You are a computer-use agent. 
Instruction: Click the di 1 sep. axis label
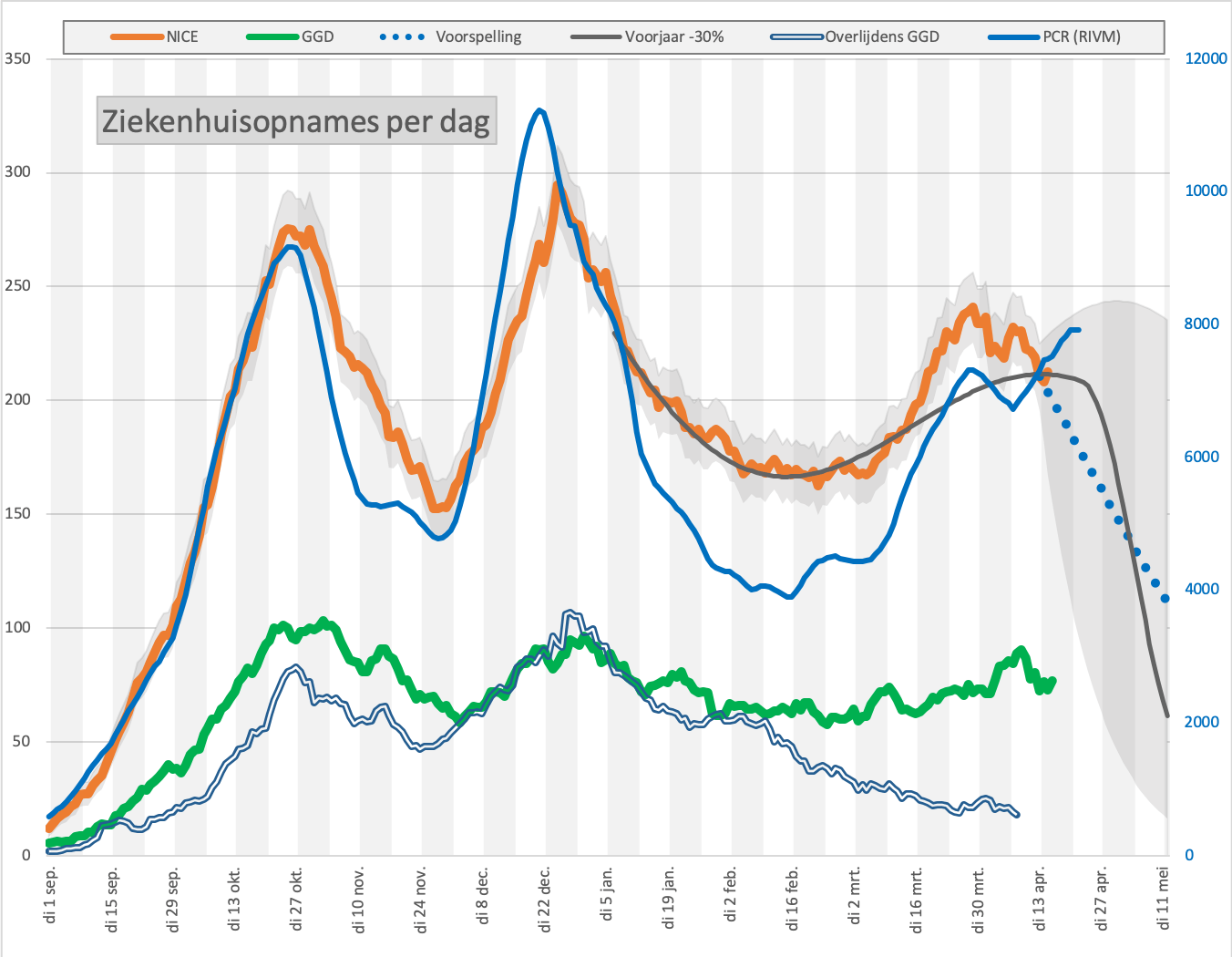51,896
